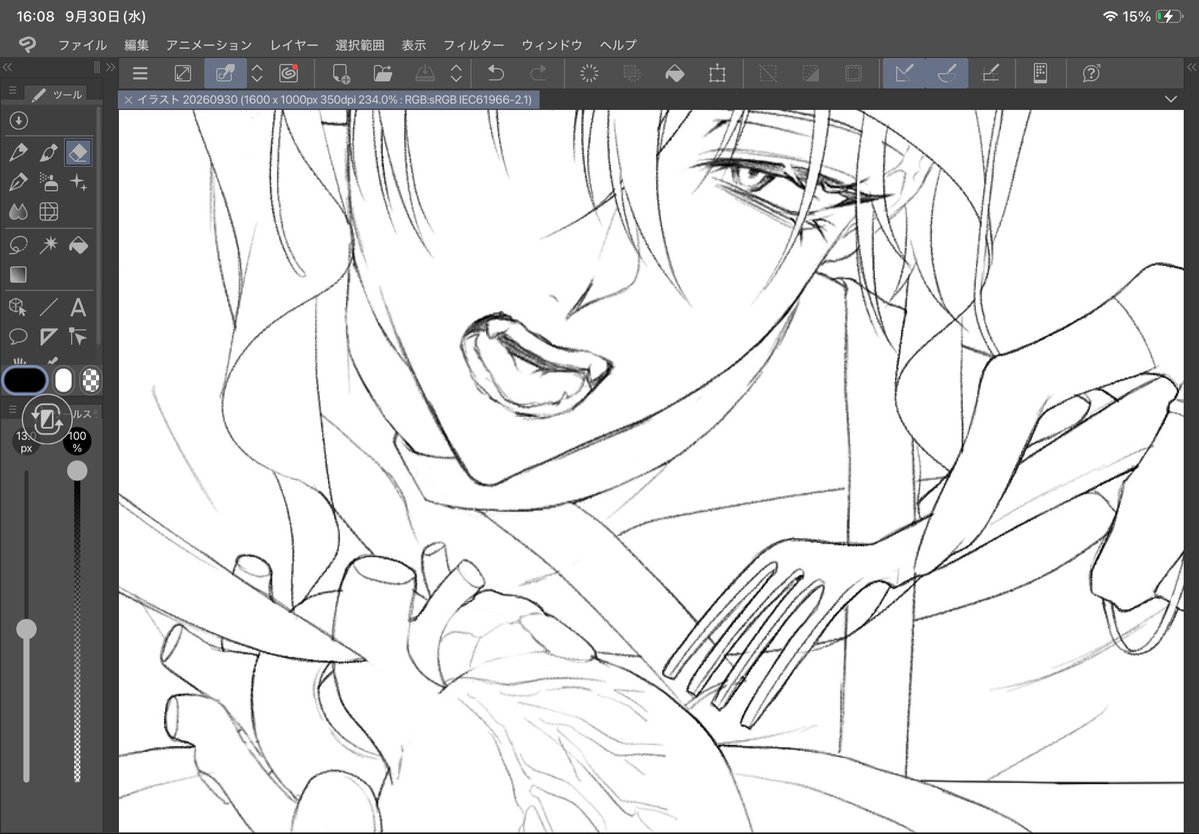This screenshot has height=834, width=1199.
Task: Open the 編集 menu
Action: (137, 45)
